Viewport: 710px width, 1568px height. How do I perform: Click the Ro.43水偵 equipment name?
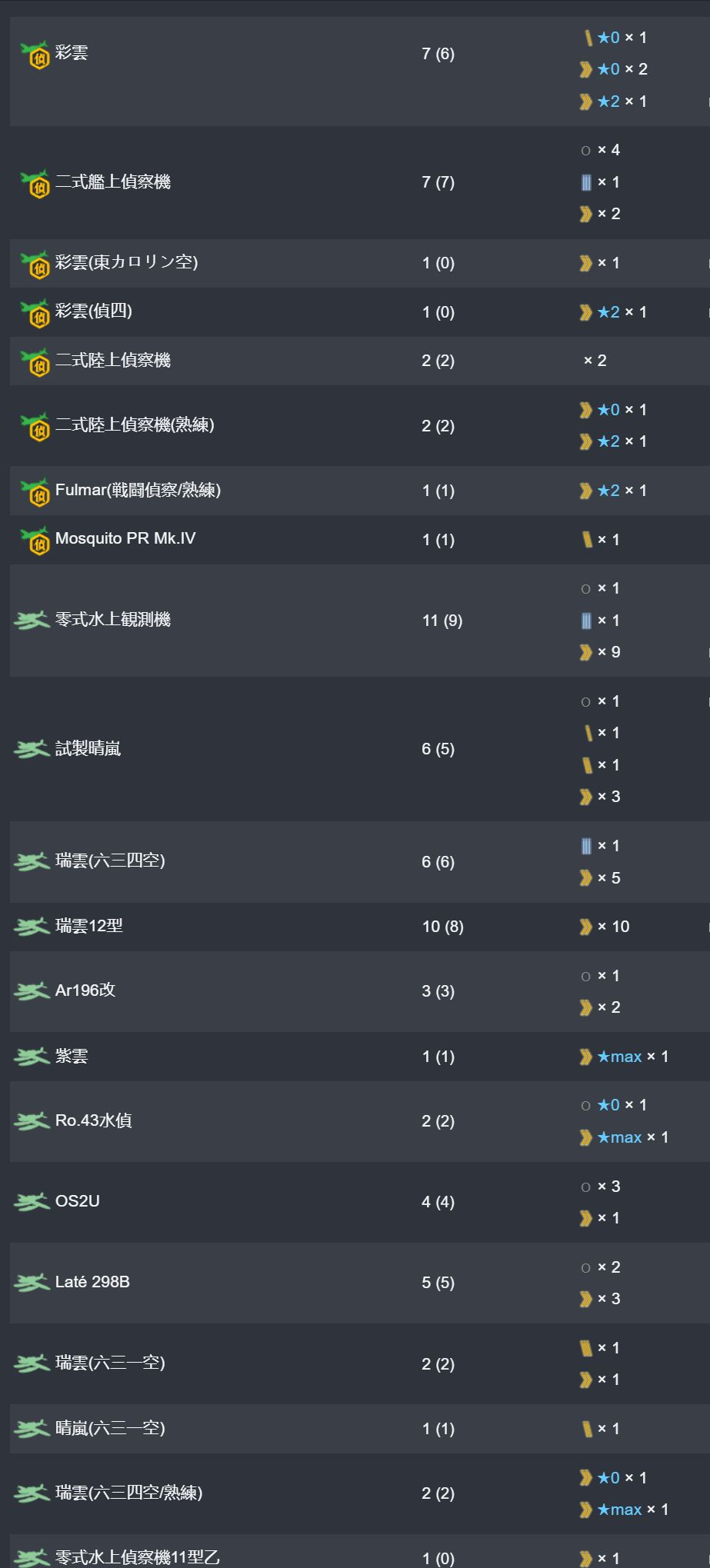pos(94,1121)
